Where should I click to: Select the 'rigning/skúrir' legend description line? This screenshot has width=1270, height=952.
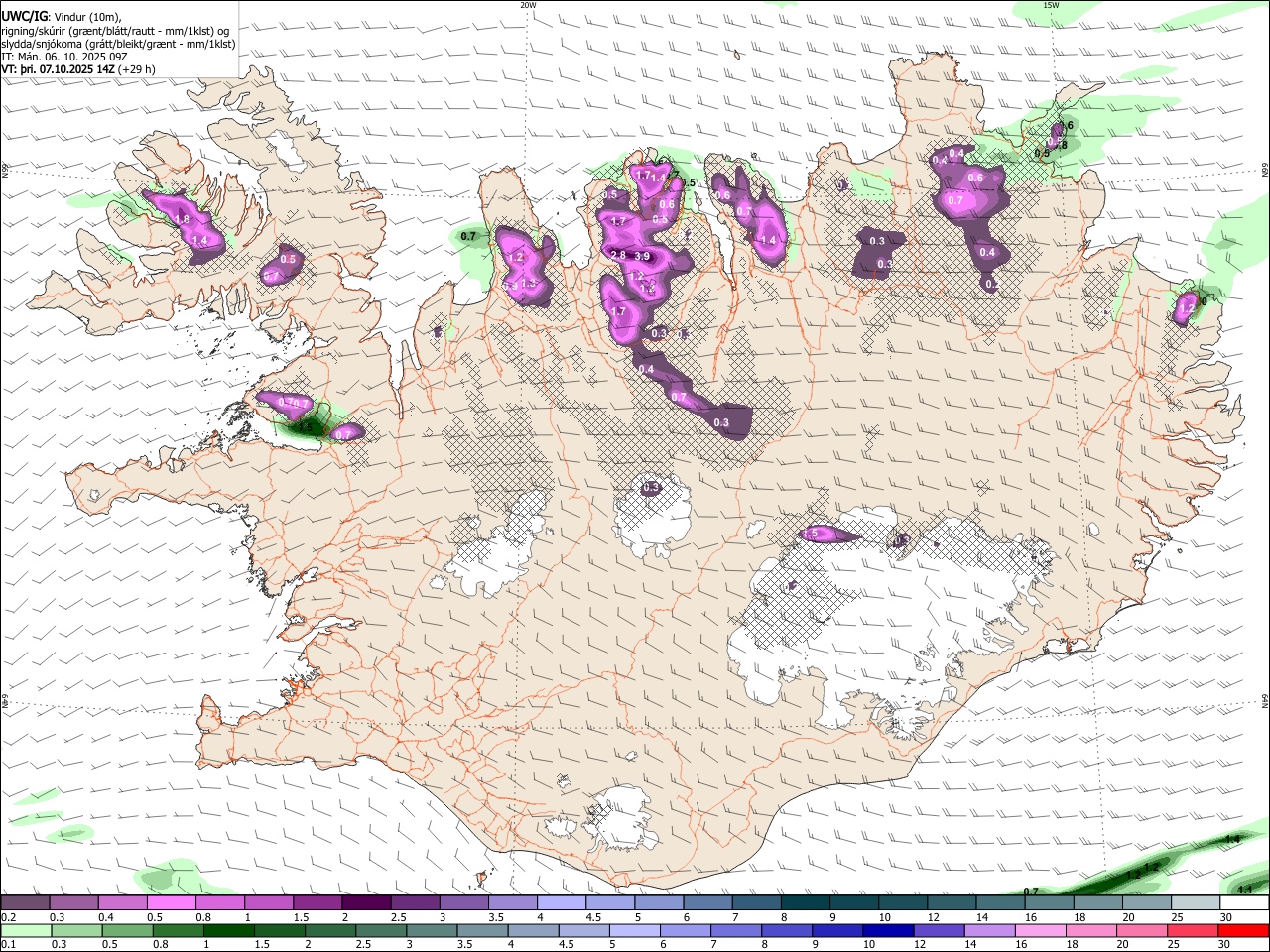(x=115, y=30)
